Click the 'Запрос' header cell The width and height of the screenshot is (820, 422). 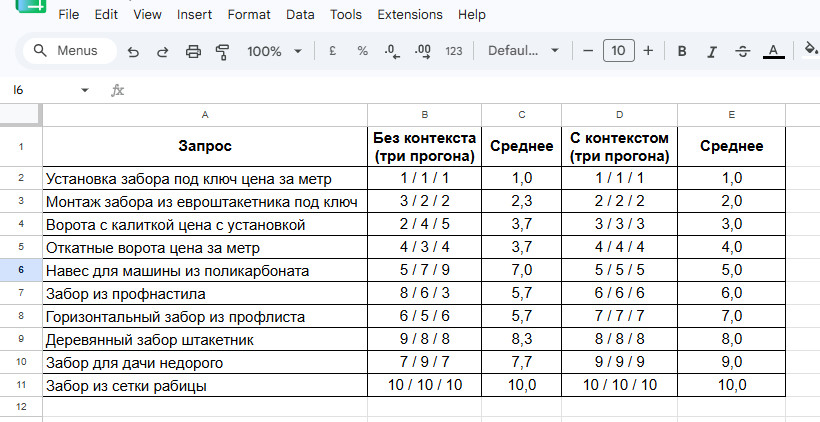(x=205, y=146)
